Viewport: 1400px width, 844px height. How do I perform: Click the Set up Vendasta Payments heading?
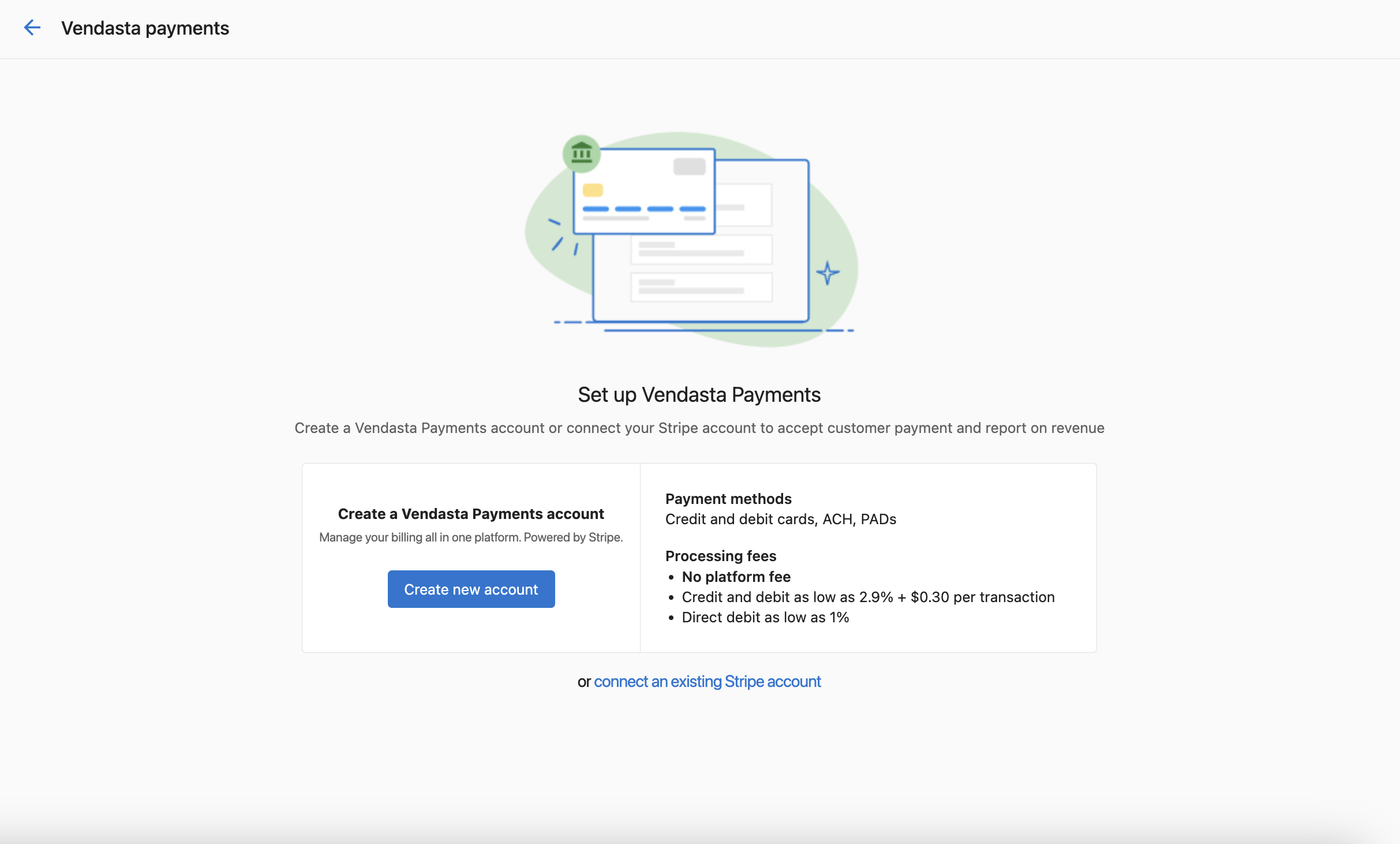(x=699, y=395)
